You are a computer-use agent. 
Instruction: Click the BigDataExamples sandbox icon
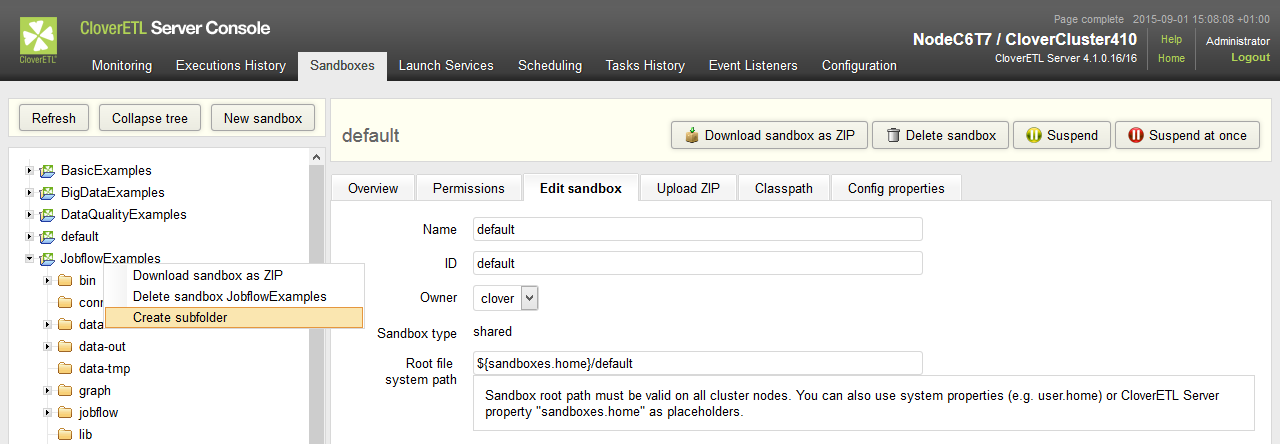tap(47, 193)
